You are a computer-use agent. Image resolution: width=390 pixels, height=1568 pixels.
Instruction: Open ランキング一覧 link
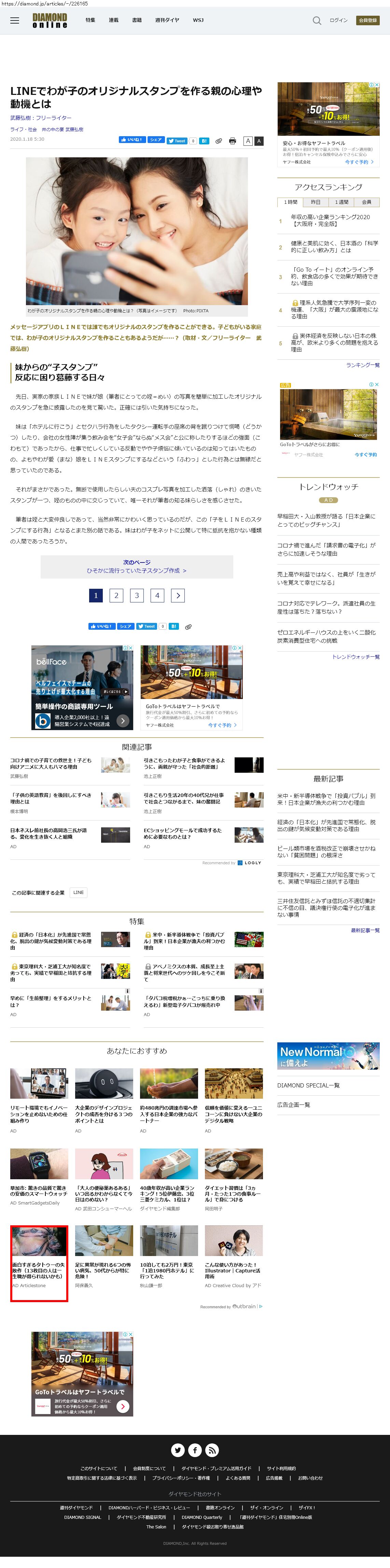click(363, 365)
